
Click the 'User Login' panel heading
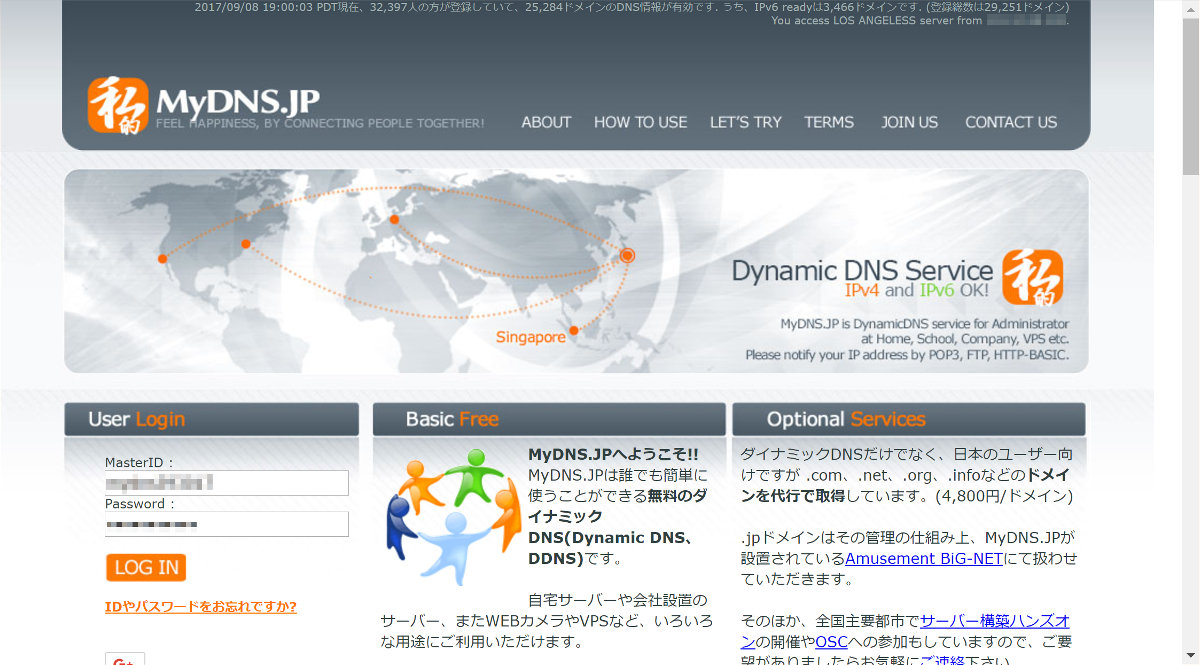tap(136, 420)
